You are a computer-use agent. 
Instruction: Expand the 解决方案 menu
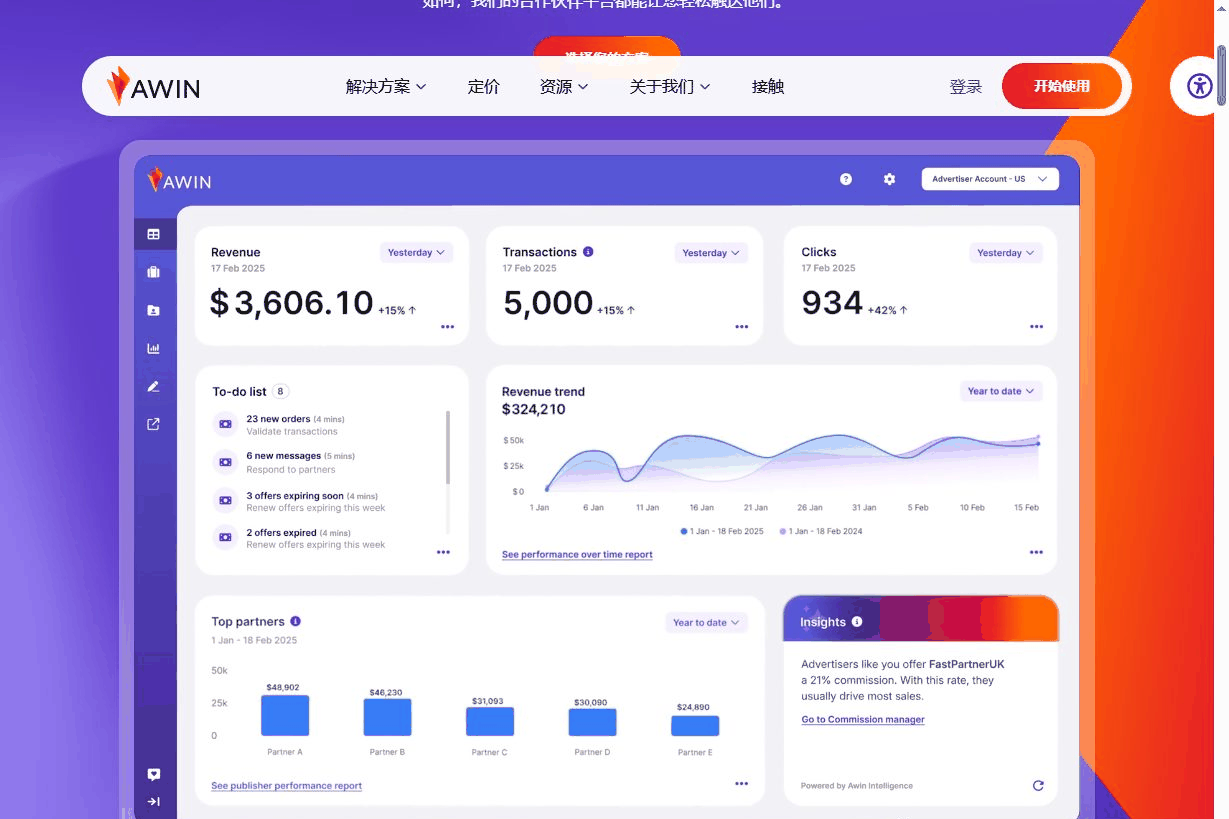point(386,87)
